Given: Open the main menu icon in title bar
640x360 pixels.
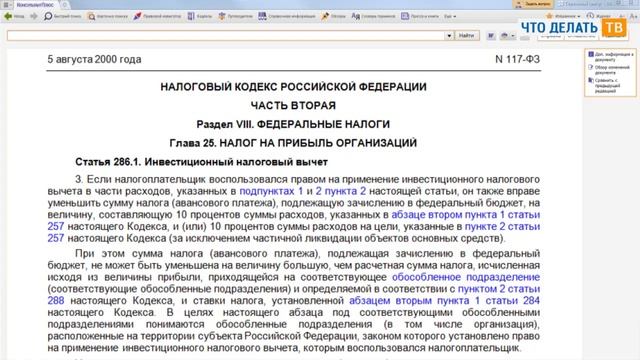Looking at the screenshot, I should click(7, 4).
